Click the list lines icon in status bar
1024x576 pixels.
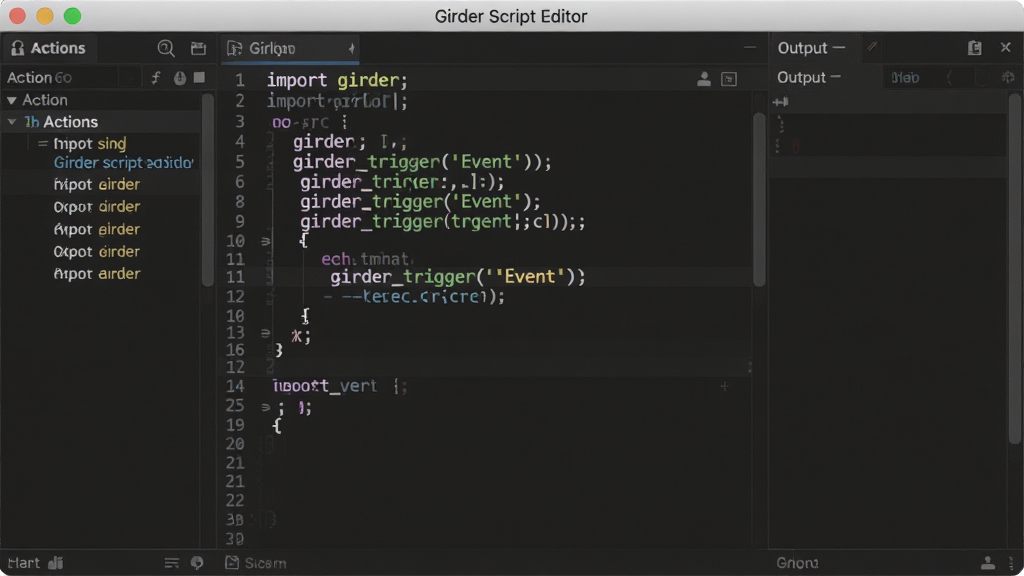coord(172,563)
